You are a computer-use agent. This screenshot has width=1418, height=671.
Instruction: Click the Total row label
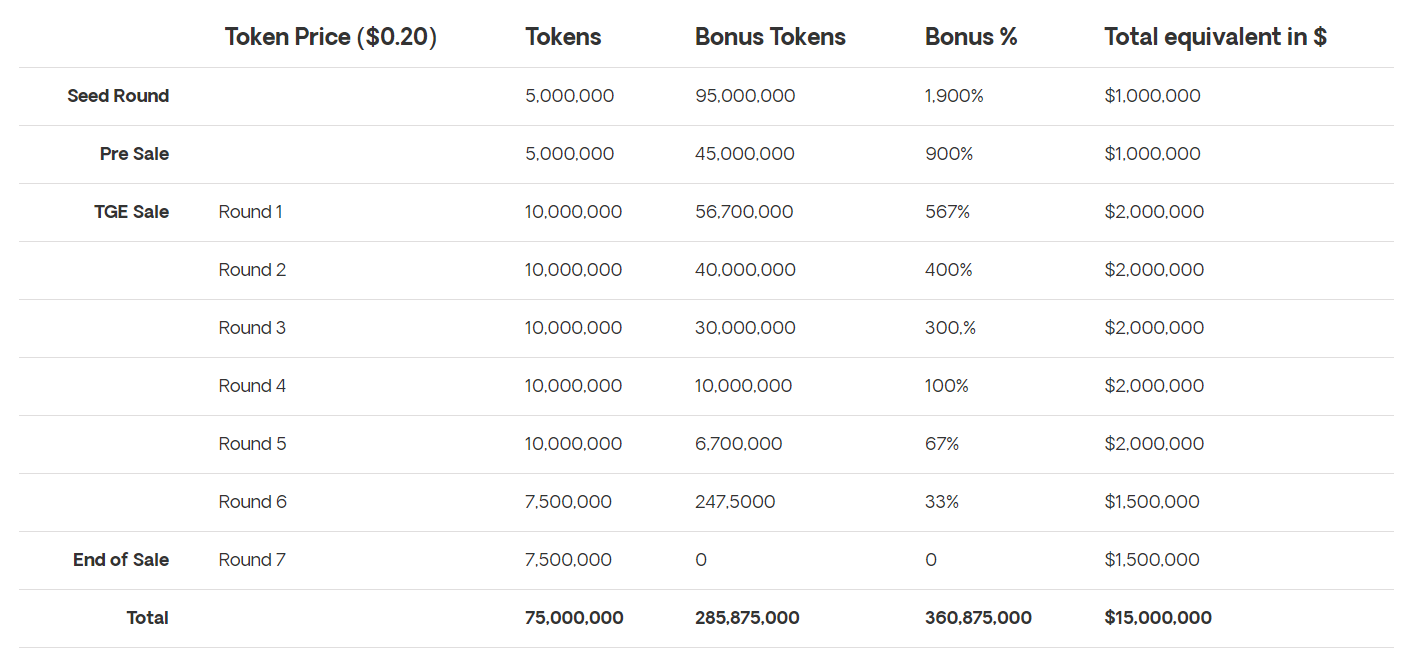147,618
